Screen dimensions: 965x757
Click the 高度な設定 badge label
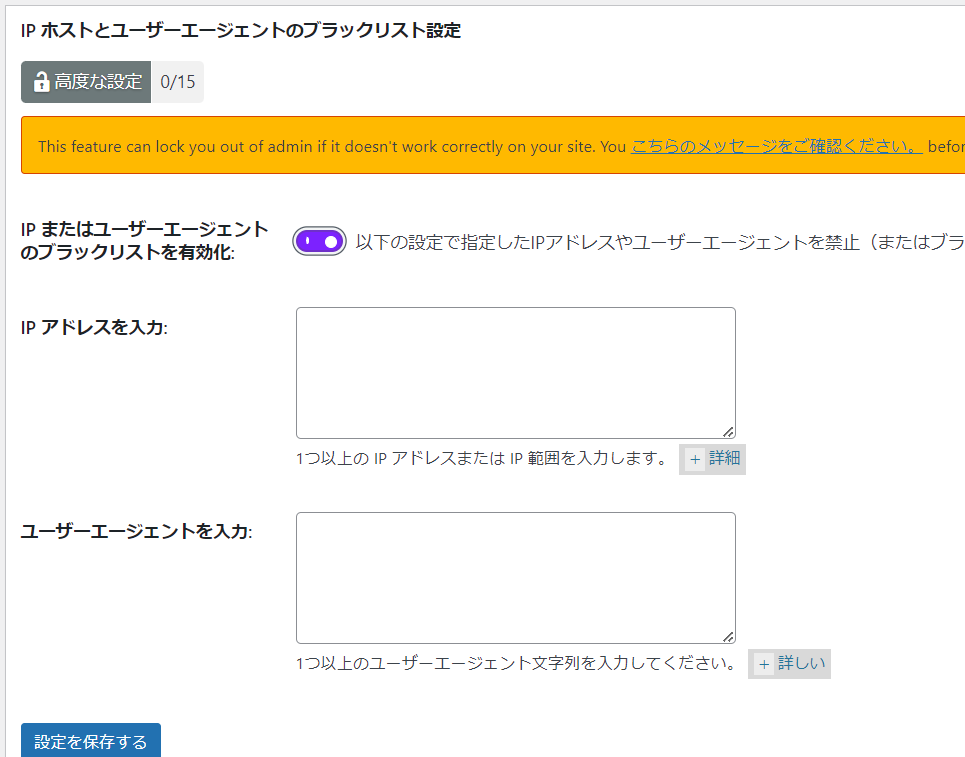click(98, 82)
